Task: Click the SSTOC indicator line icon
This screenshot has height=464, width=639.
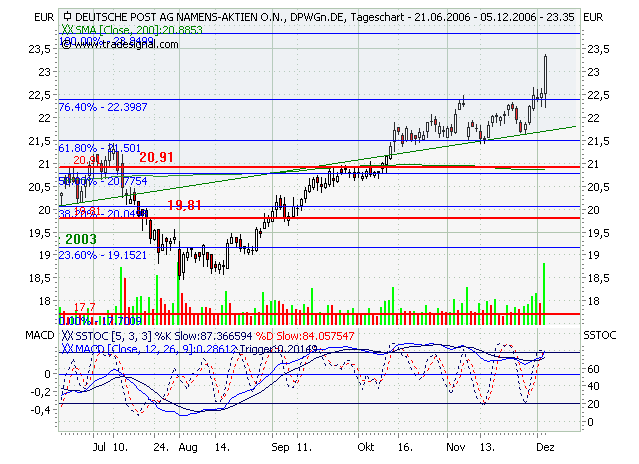Action: pos(68,336)
